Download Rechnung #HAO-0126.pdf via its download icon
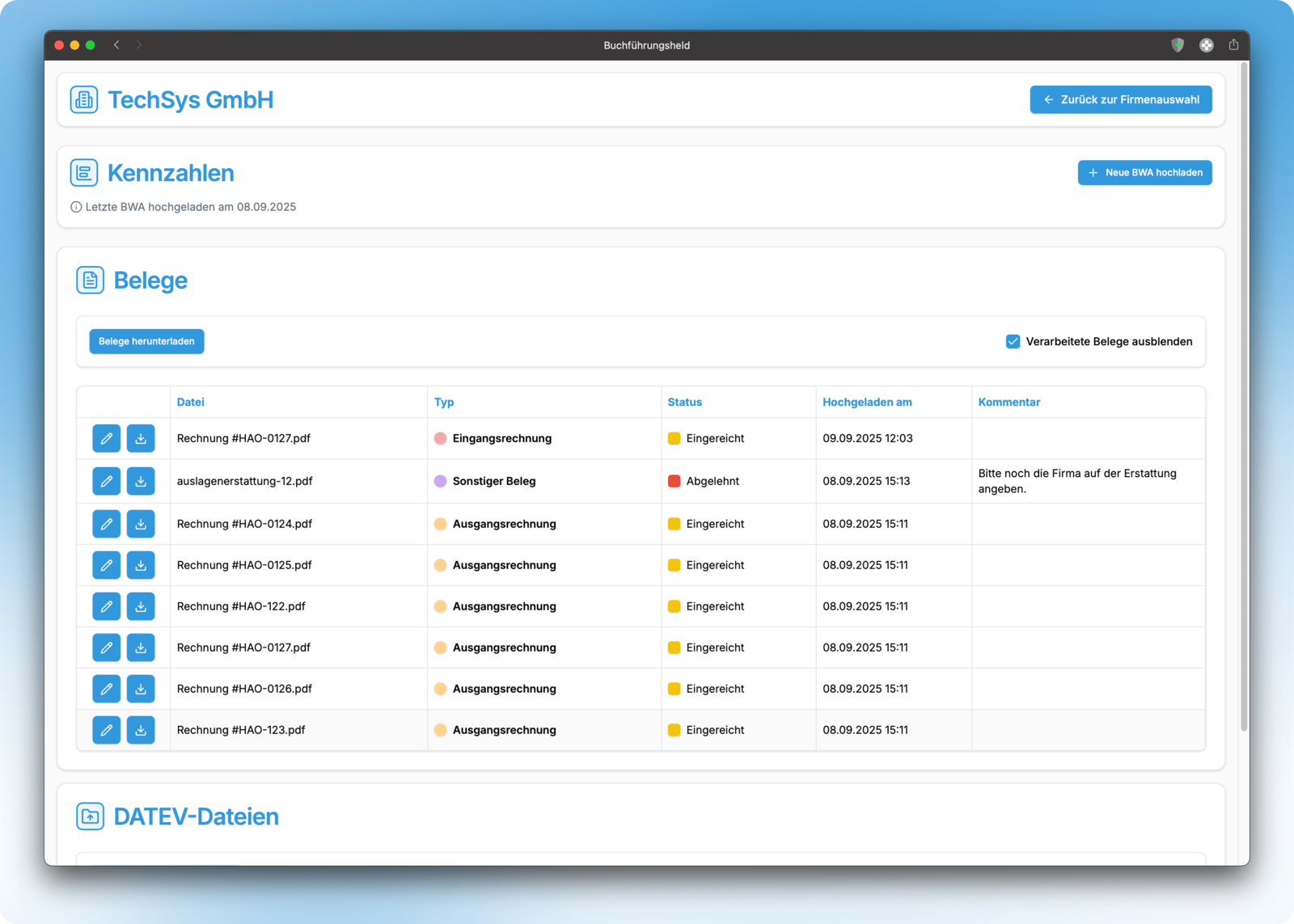The image size is (1294, 924). click(141, 689)
